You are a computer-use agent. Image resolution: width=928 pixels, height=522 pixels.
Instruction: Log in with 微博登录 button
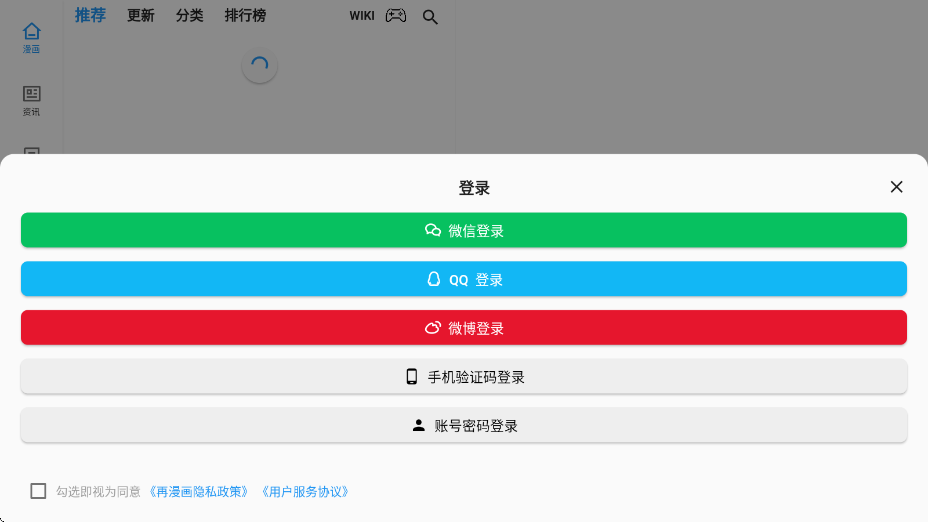tap(464, 327)
